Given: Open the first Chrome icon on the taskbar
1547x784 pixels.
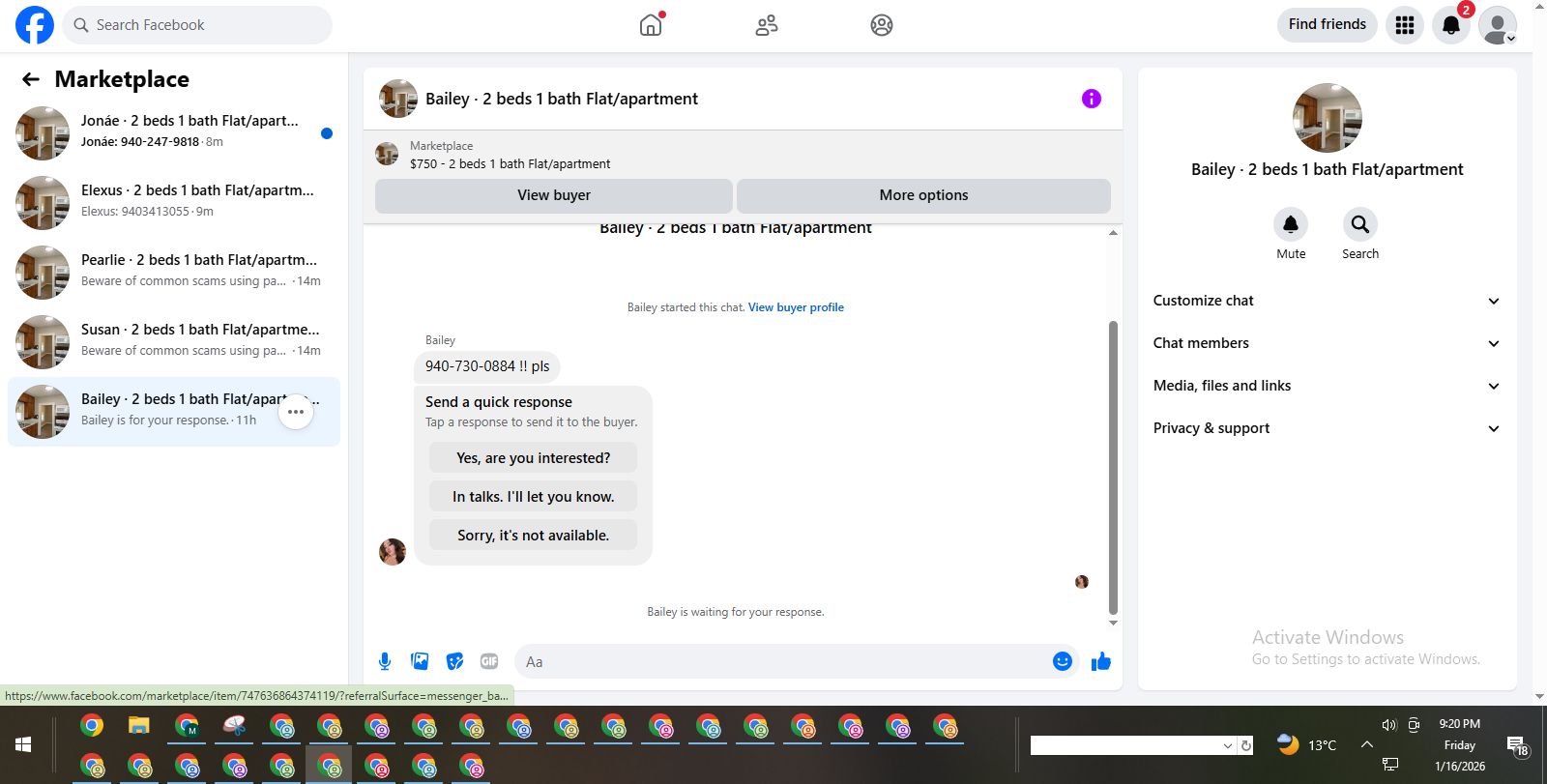Looking at the screenshot, I should (92, 726).
